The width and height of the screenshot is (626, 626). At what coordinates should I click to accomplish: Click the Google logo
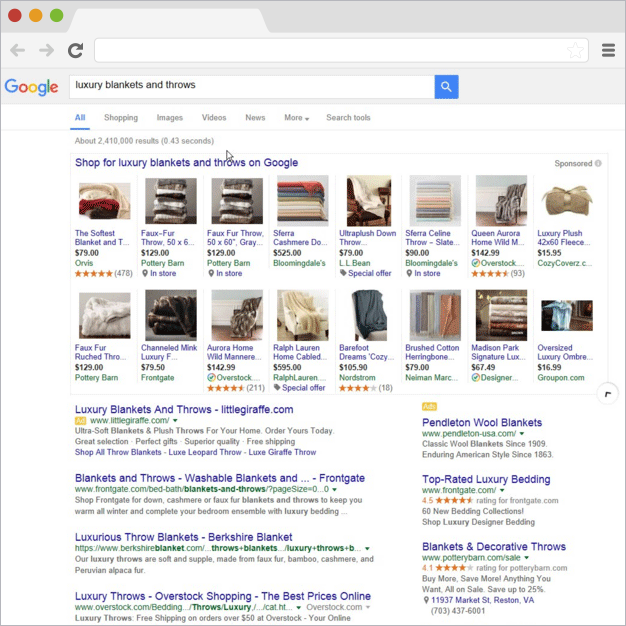click(x=32, y=87)
